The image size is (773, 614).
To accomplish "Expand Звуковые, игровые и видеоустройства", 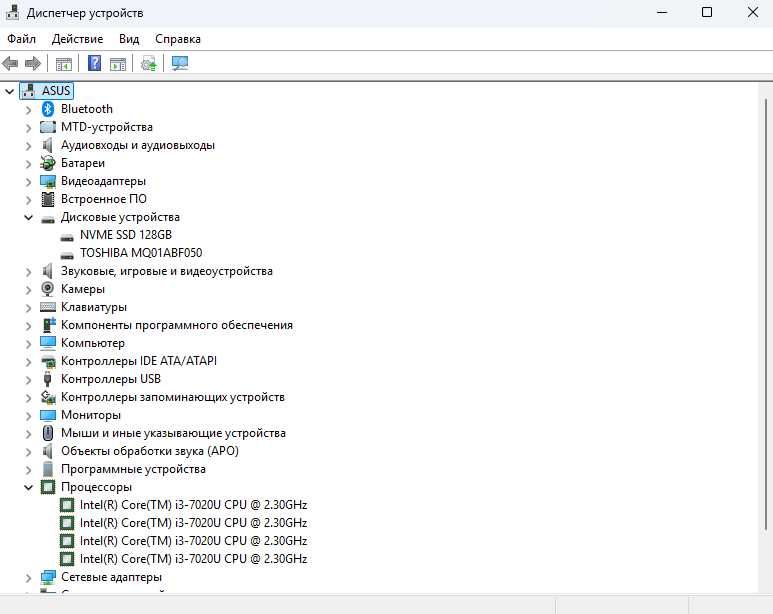I will coord(29,272).
